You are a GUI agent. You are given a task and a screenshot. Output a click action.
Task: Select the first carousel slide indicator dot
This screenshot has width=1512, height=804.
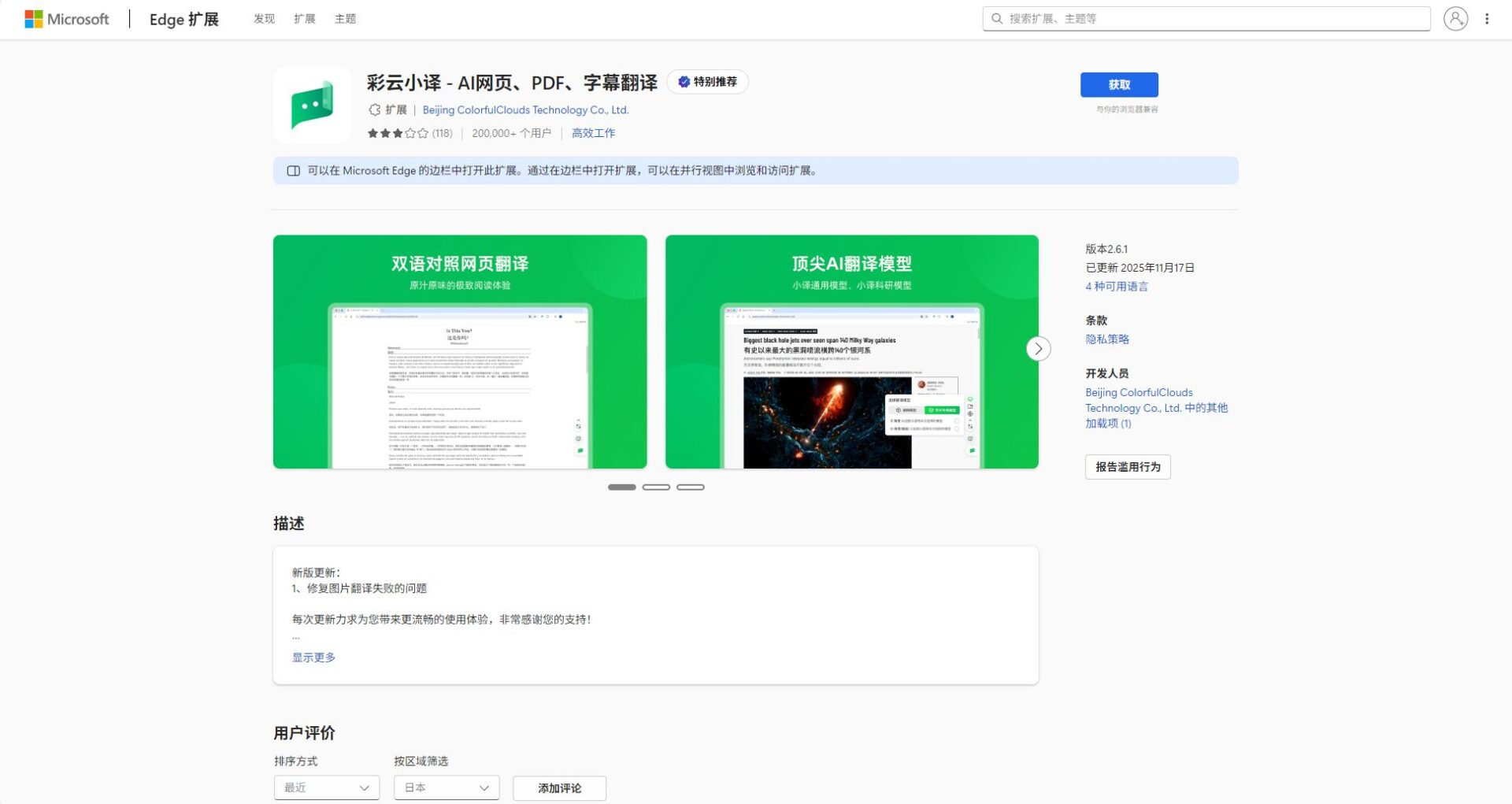(621, 487)
